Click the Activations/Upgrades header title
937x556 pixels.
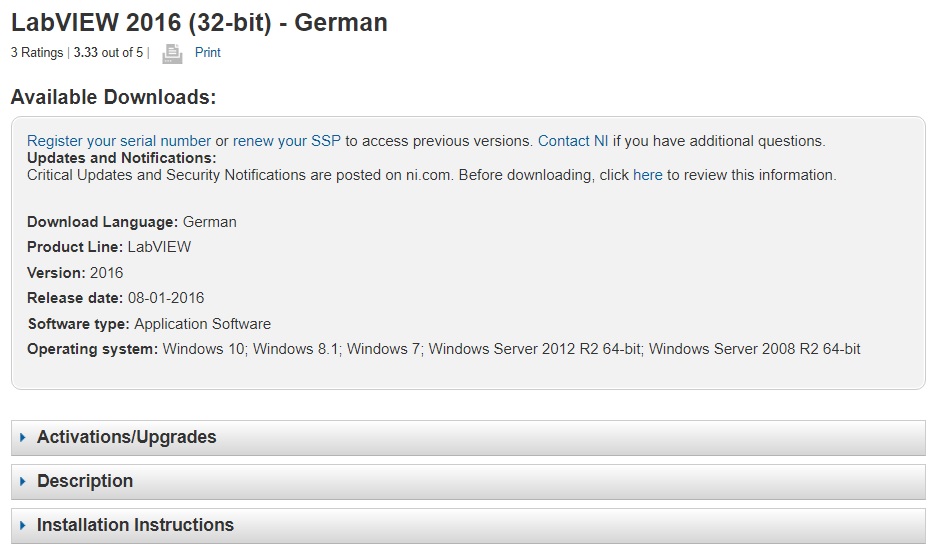coord(127,437)
